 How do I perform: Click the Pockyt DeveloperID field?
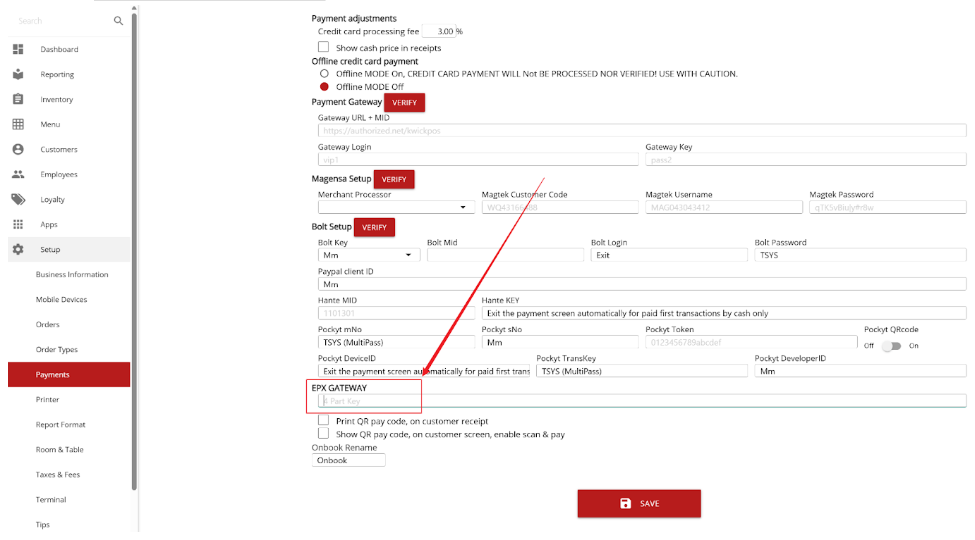click(x=861, y=371)
